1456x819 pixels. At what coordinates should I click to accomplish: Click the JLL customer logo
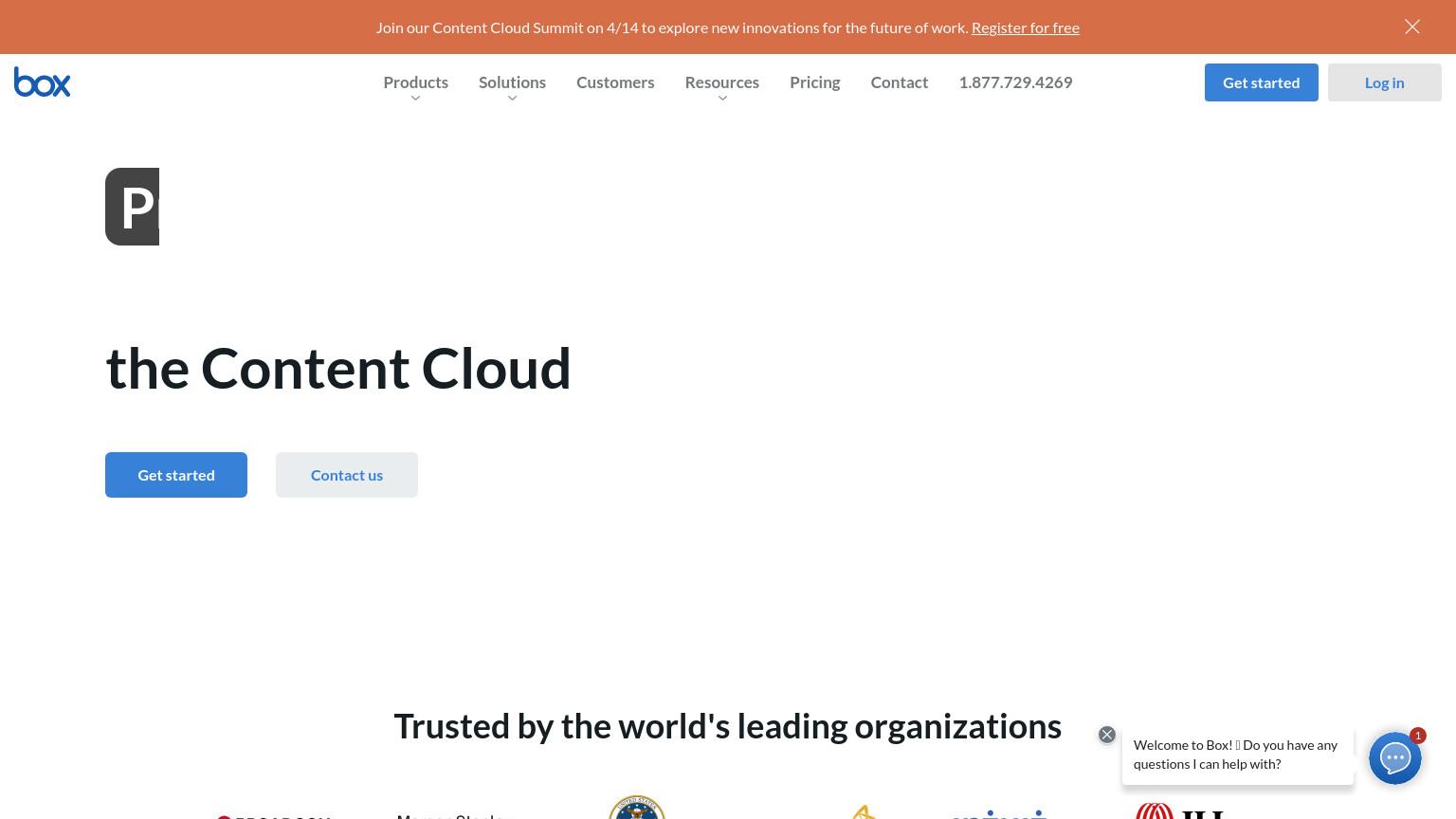pyautogui.click(x=1180, y=811)
